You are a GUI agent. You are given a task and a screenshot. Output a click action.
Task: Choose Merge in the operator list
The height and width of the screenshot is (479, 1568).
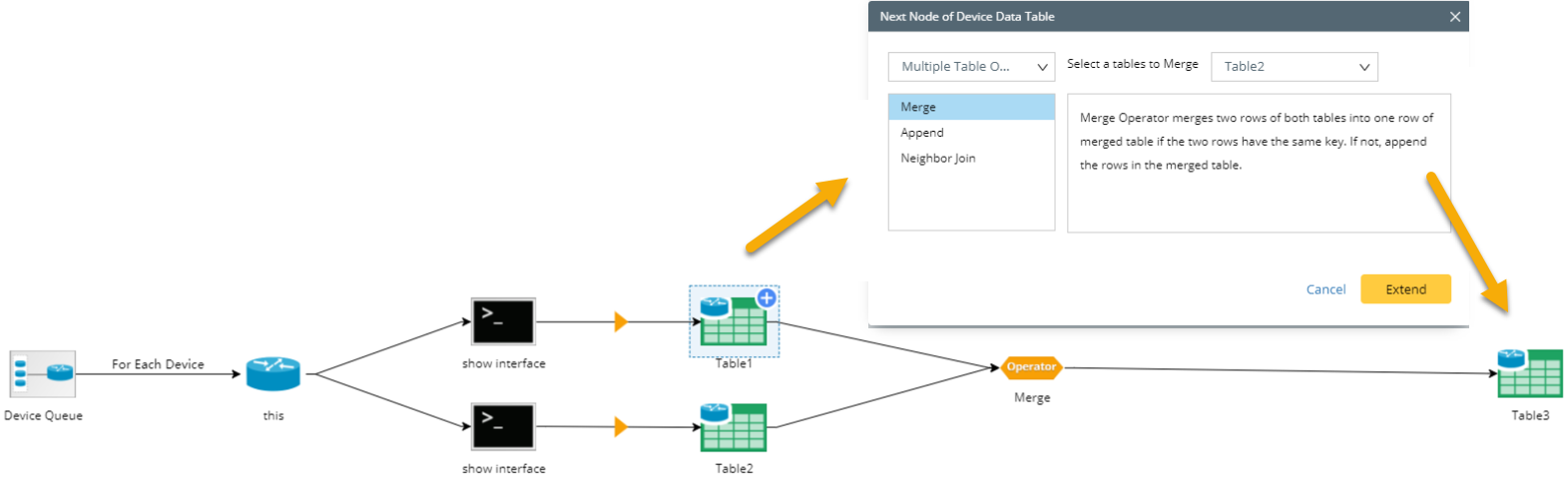point(971,107)
